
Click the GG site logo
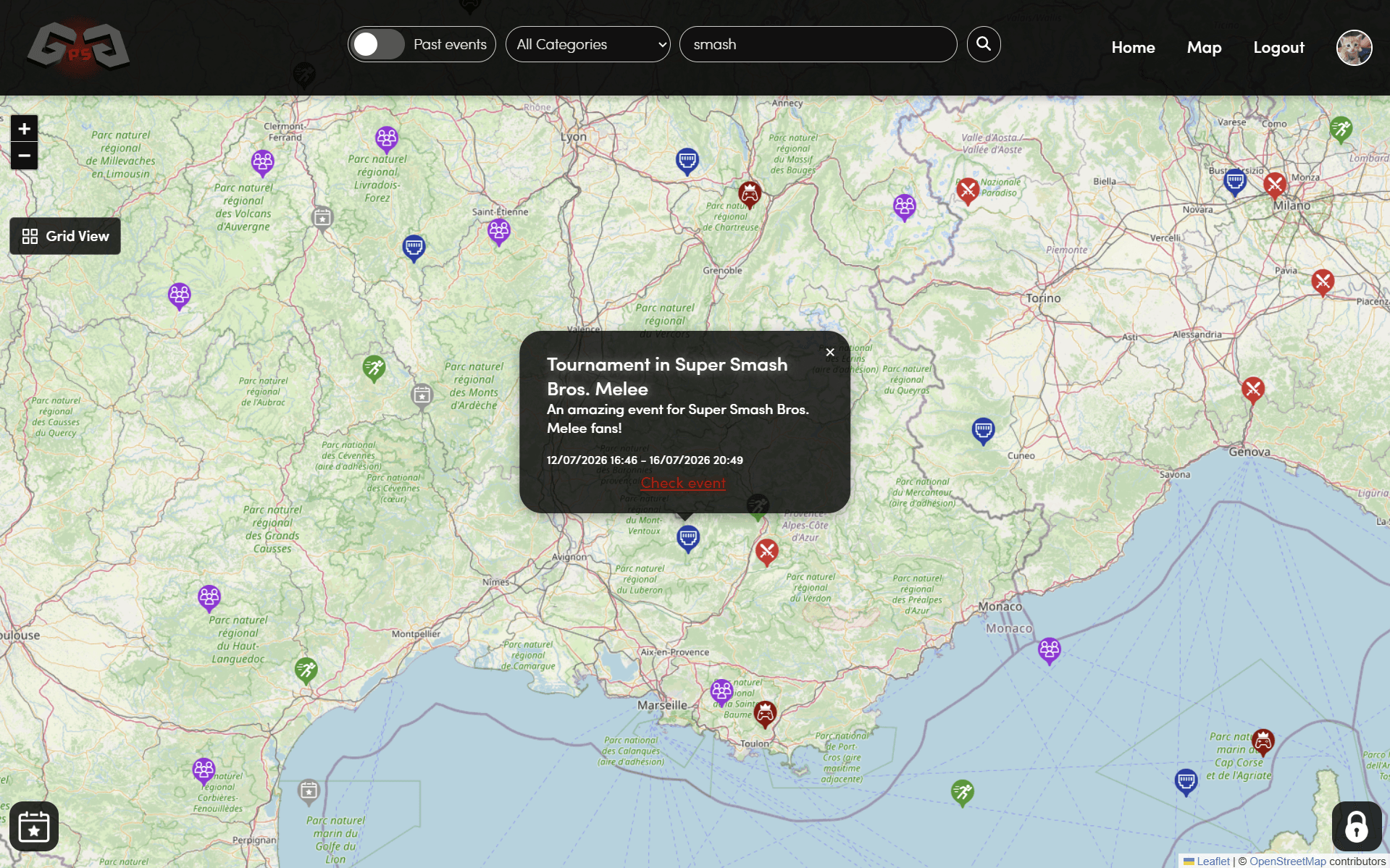(x=78, y=48)
